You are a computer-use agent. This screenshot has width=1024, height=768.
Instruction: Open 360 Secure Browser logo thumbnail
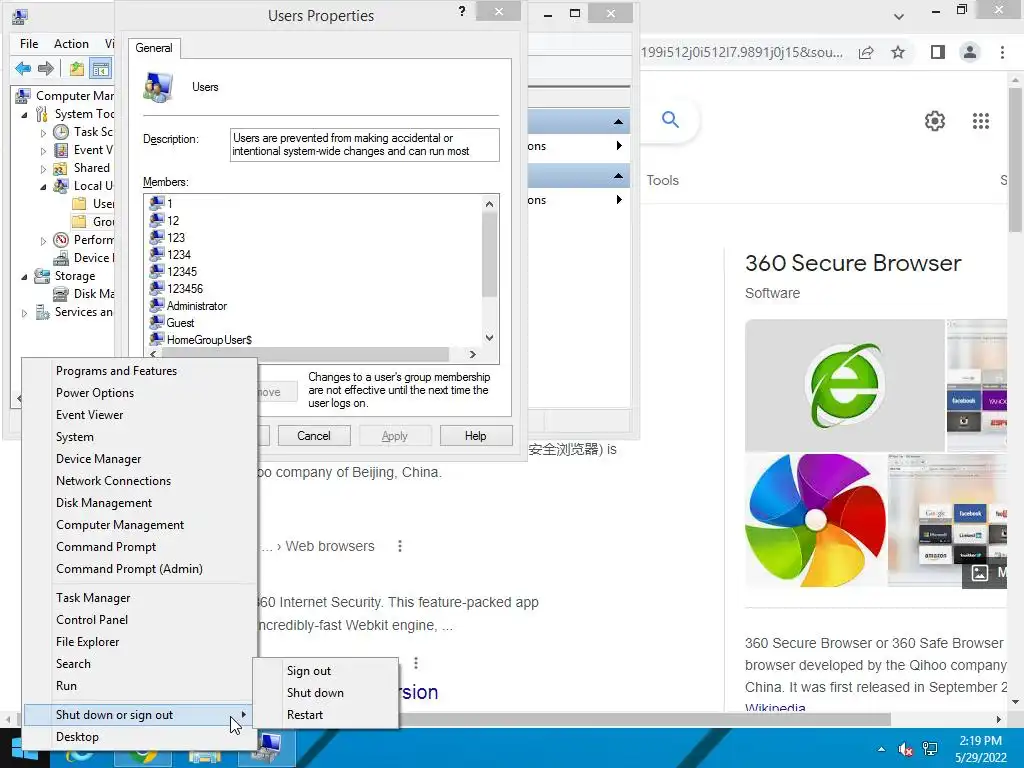844,385
